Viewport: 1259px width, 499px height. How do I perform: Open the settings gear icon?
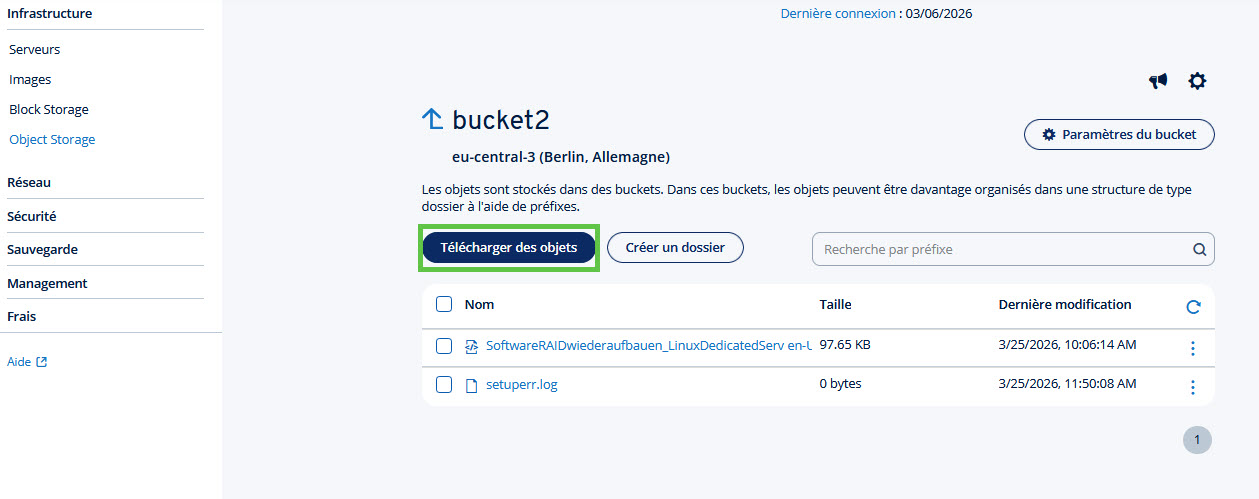coord(1197,81)
